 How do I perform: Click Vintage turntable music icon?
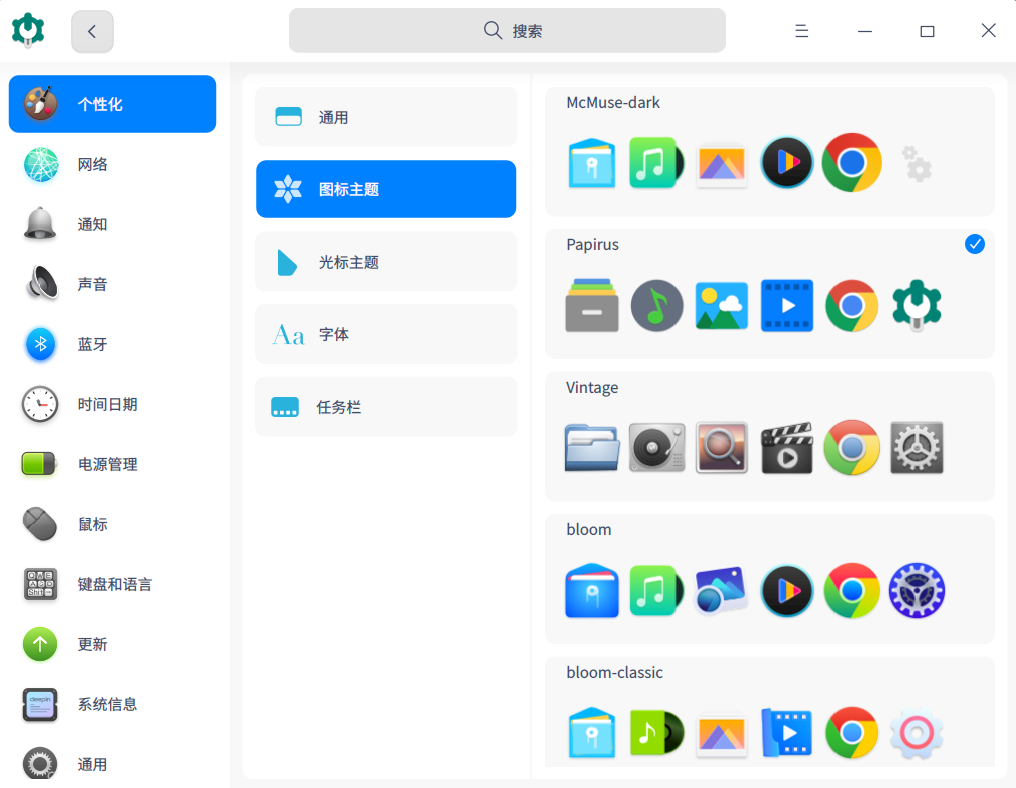point(657,447)
